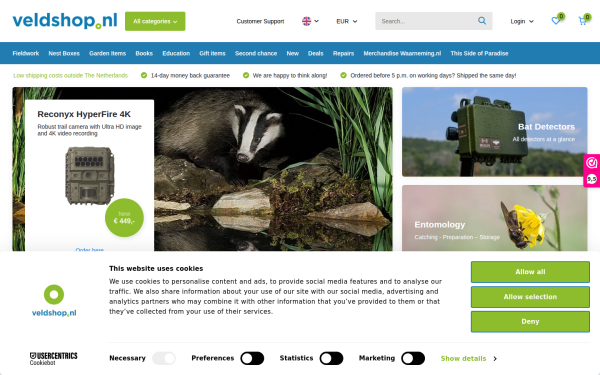Open the EUR currency dropdown
600x375 pixels.
[347, 21]
